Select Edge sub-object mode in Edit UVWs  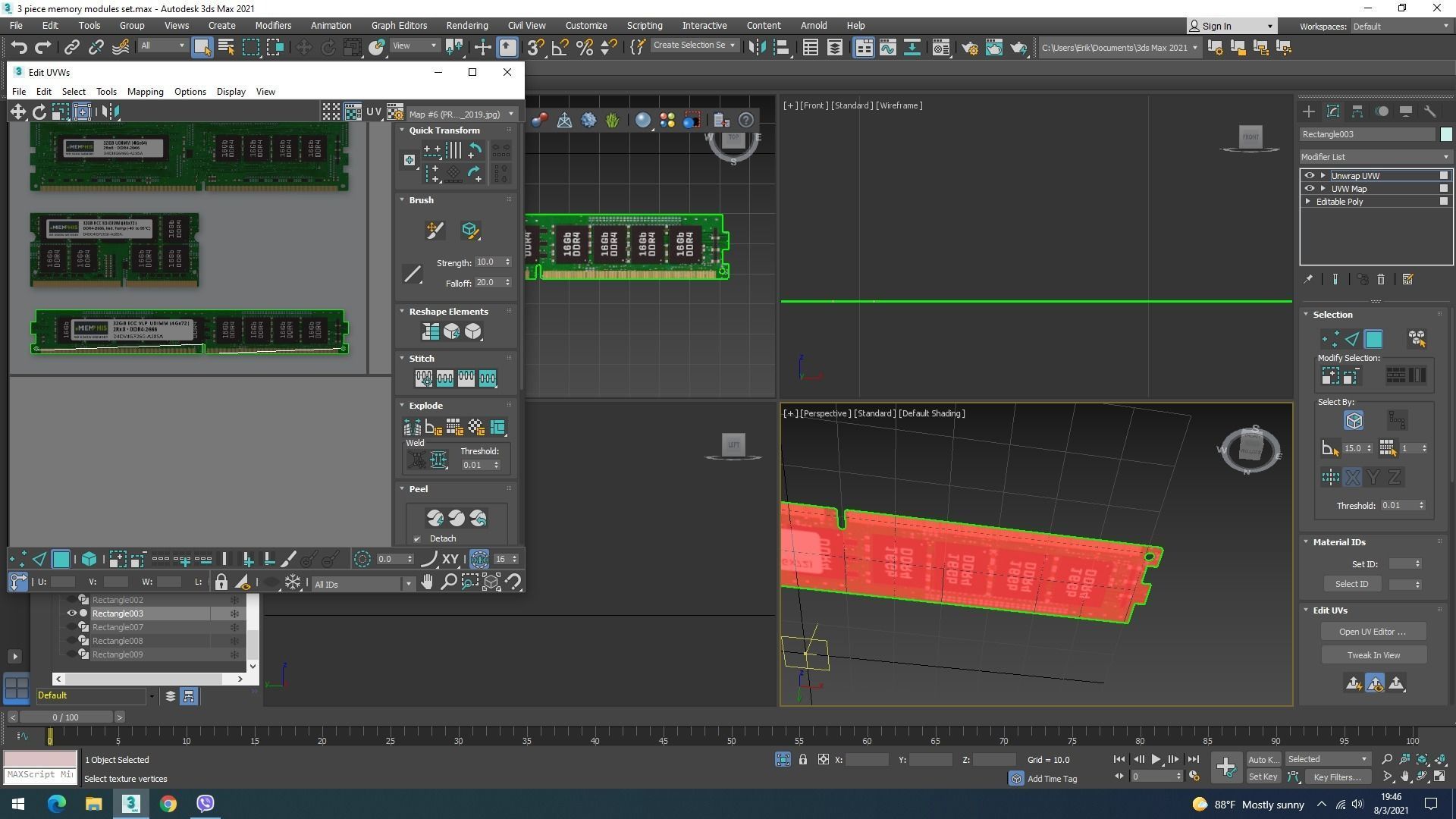[39, 560]
